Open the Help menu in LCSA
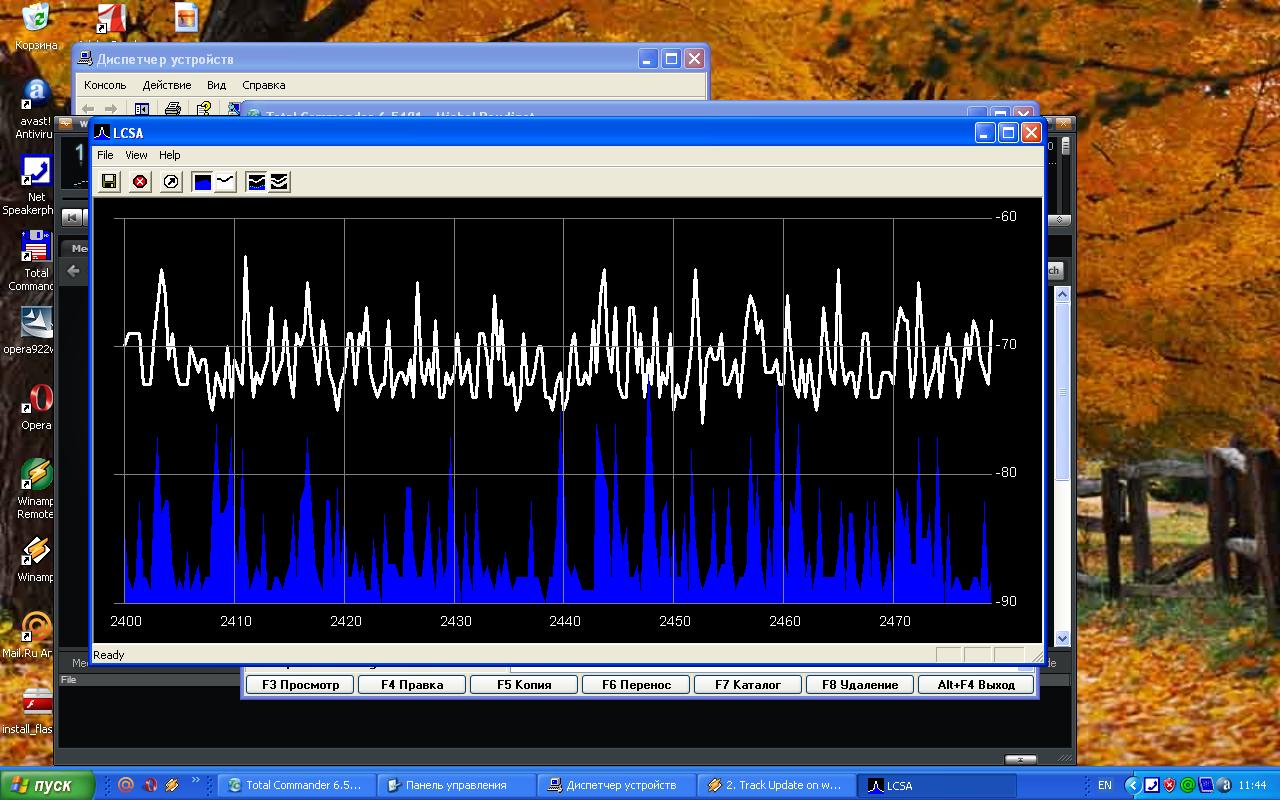 click(x=170, y=155)
